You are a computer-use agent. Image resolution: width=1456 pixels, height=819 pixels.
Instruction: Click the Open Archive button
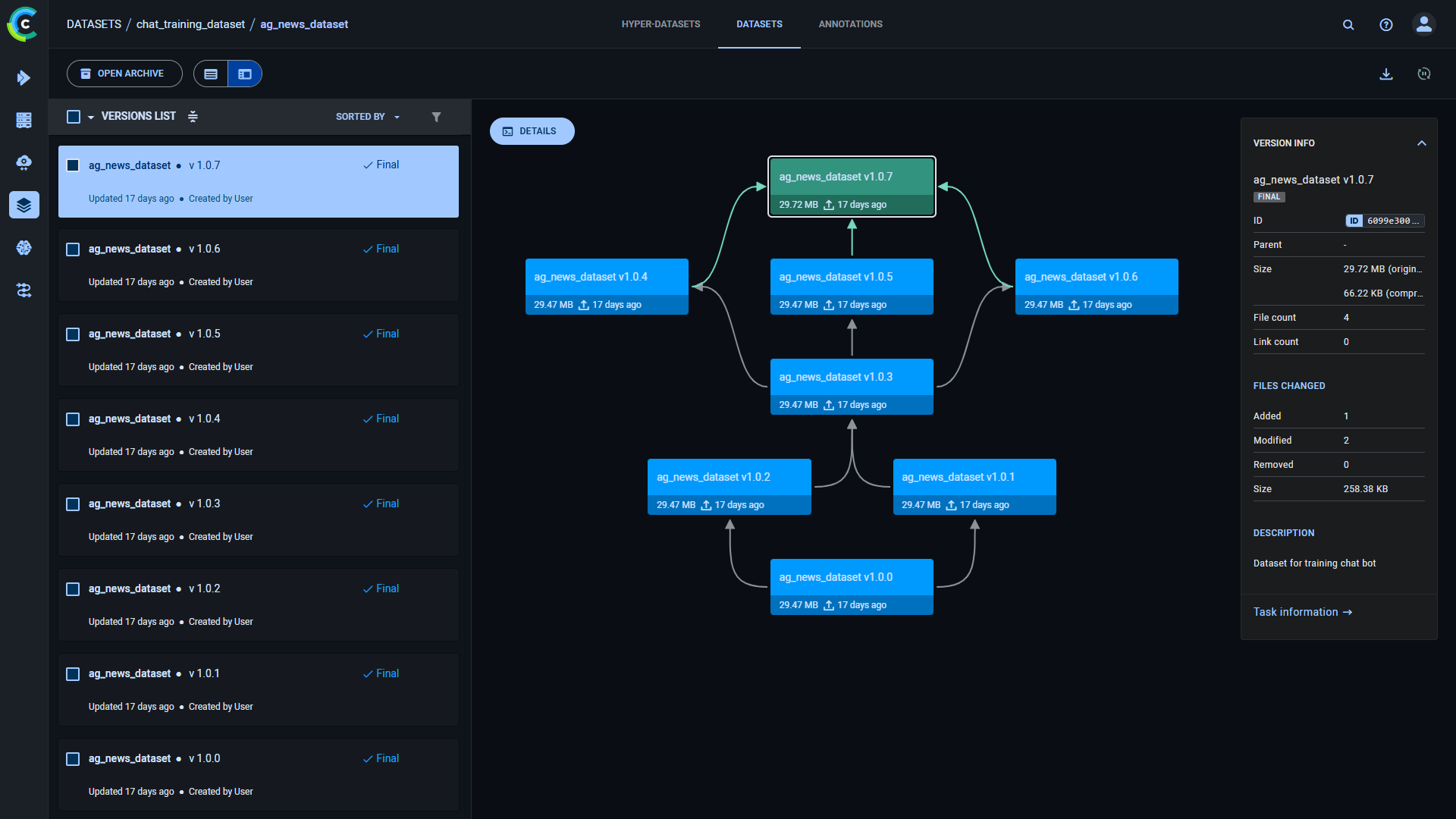[x=124, y=74]
